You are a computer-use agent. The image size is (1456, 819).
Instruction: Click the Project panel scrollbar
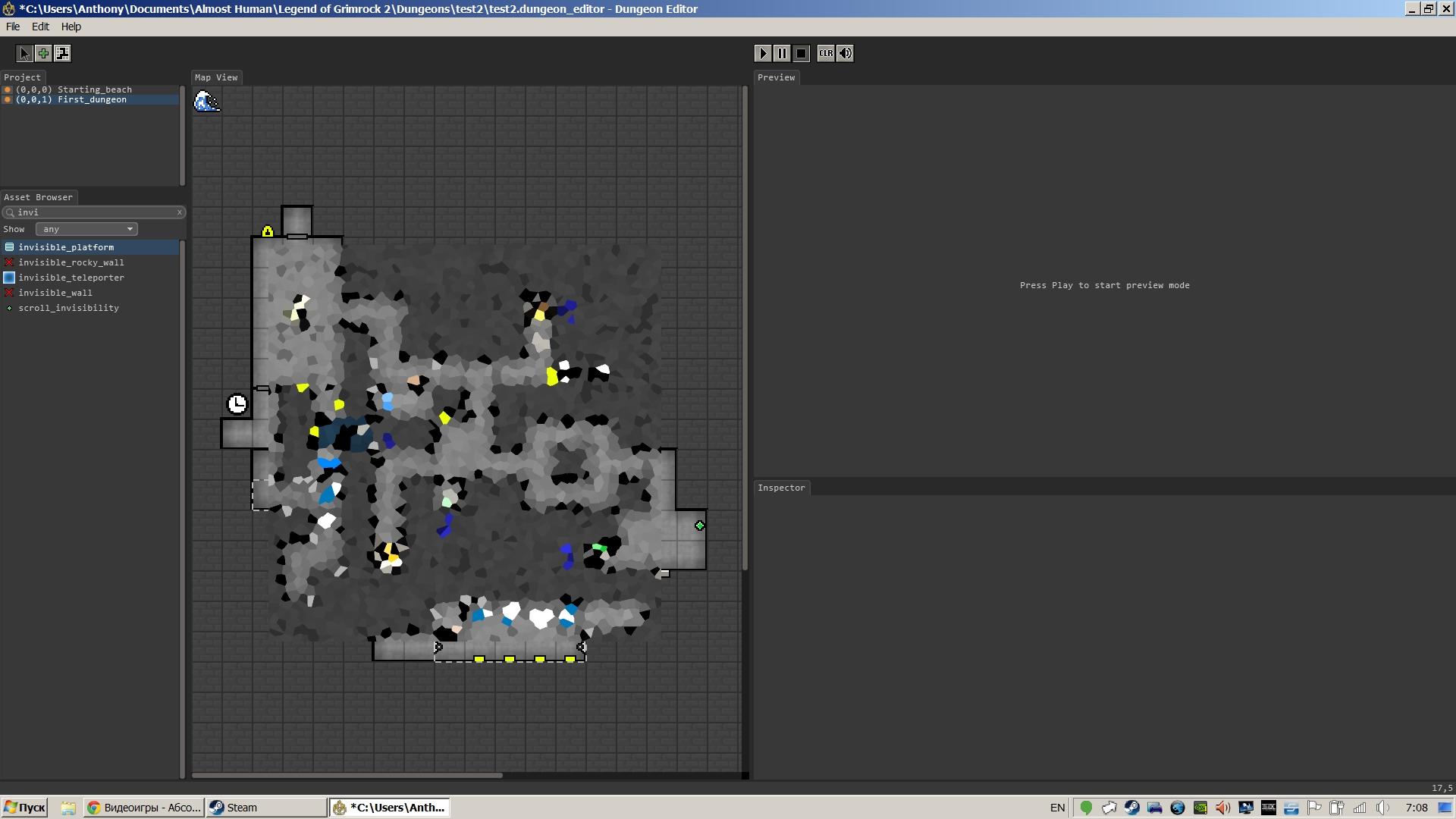coord(182,135)
